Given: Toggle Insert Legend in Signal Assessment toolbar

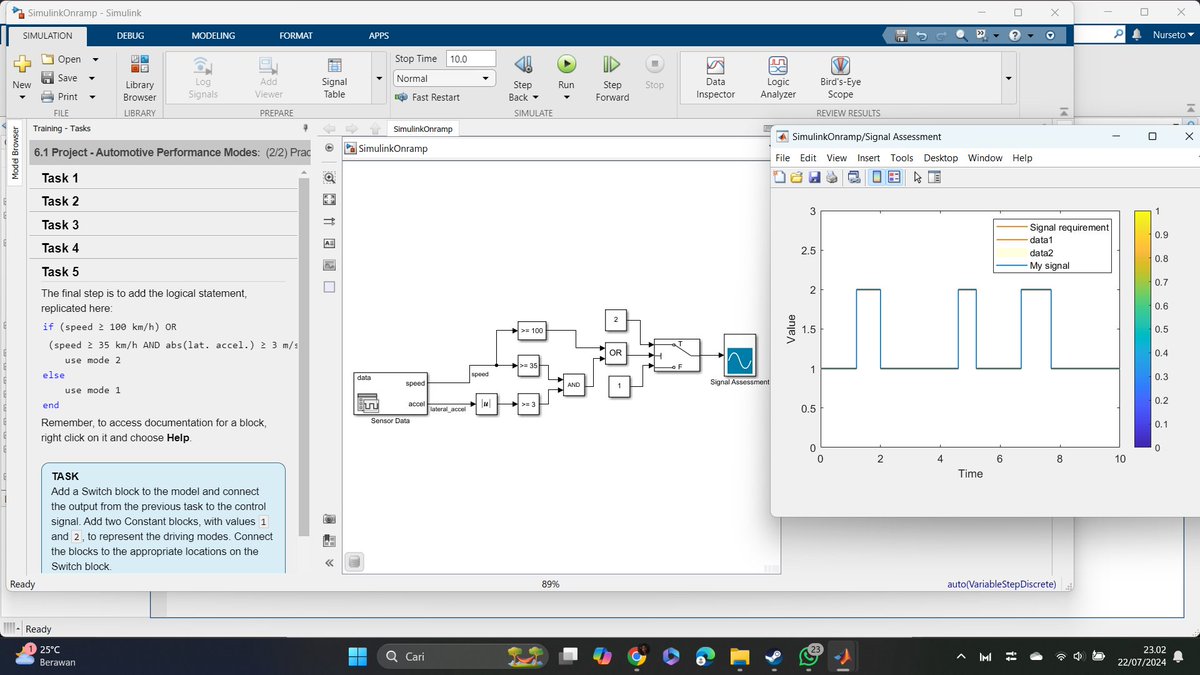Looking at the screenshot, I should 894,177.
